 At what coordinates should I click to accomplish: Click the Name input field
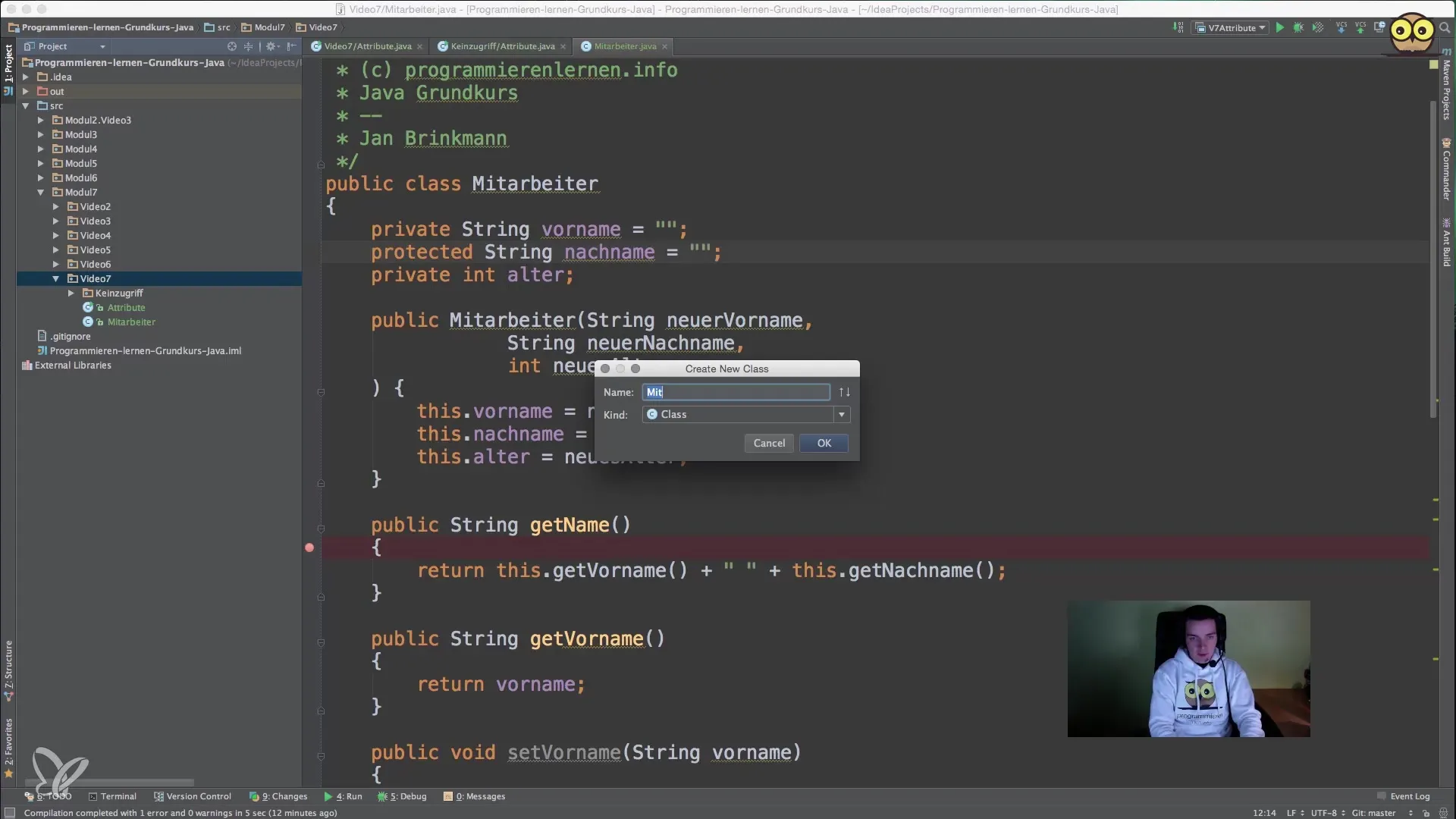click(736, 392)
